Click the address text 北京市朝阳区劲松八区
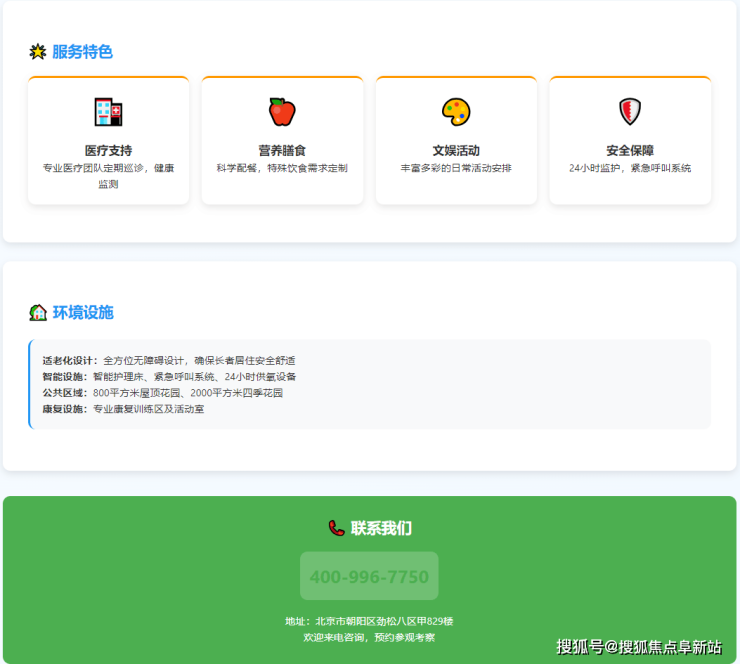The height and width of the screenshot is (664, 740). click(x=369, y=621)
